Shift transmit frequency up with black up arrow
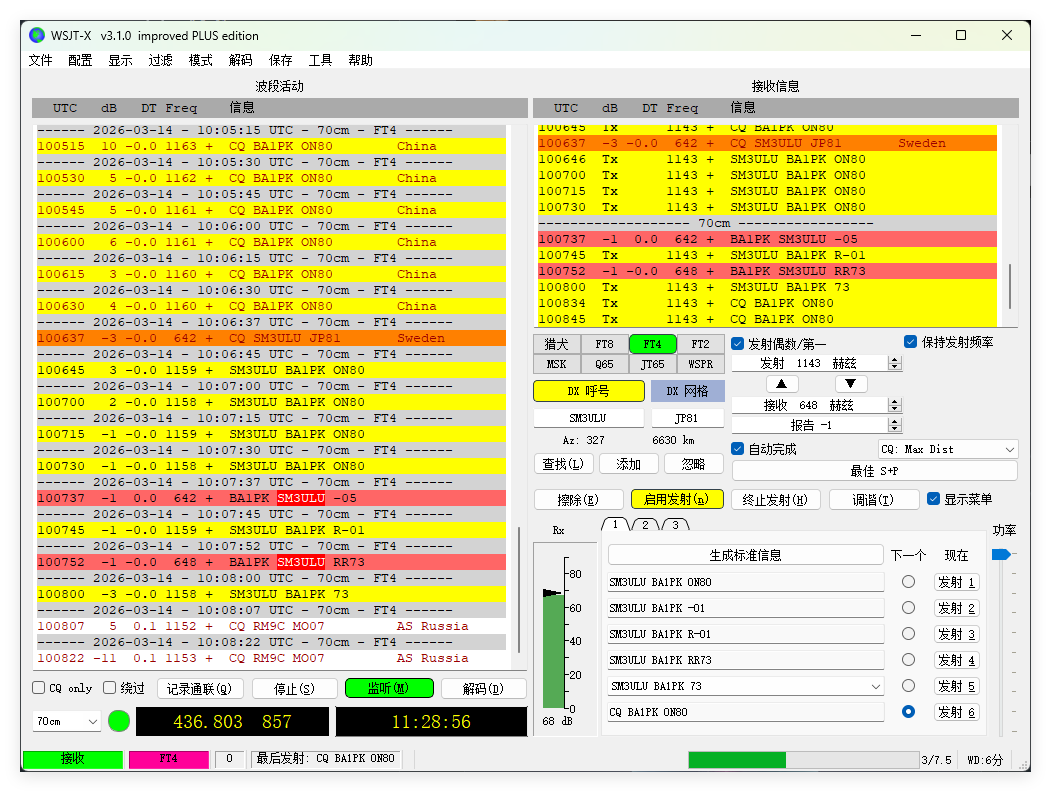This screenshot has width=1051, height=792. coord(782,384)
